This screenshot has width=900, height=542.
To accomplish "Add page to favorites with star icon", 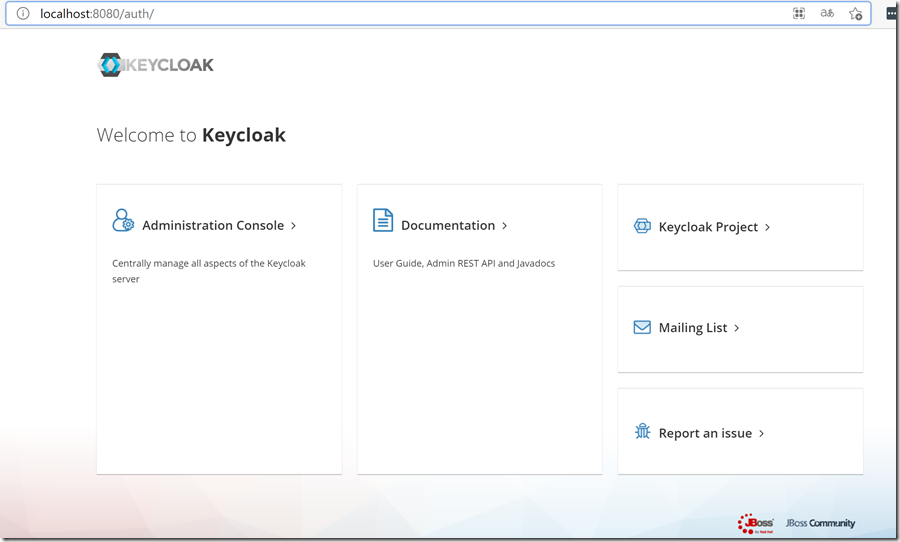I will (x=855, y=14).
